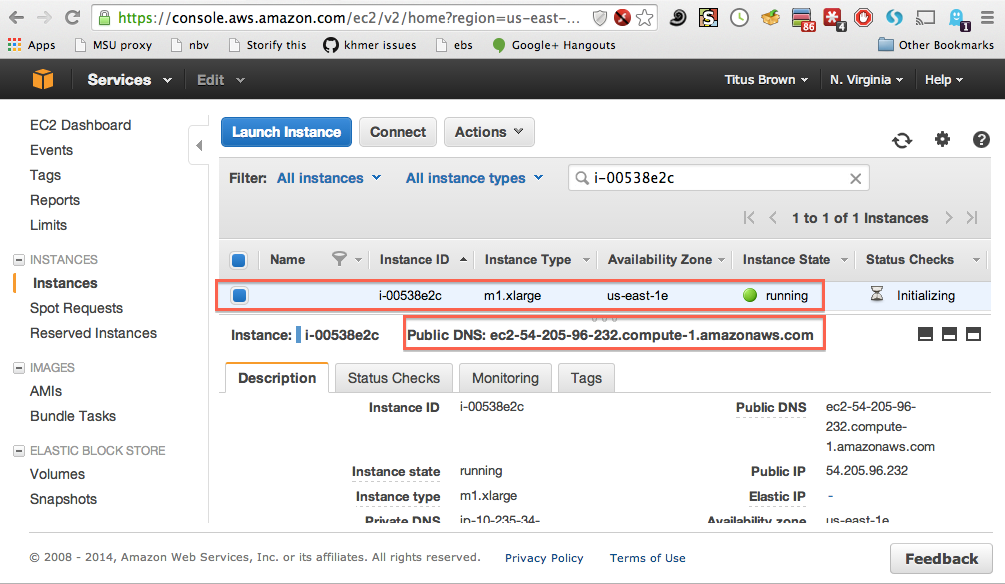Click the cast screen extension icon

[925, 18]
